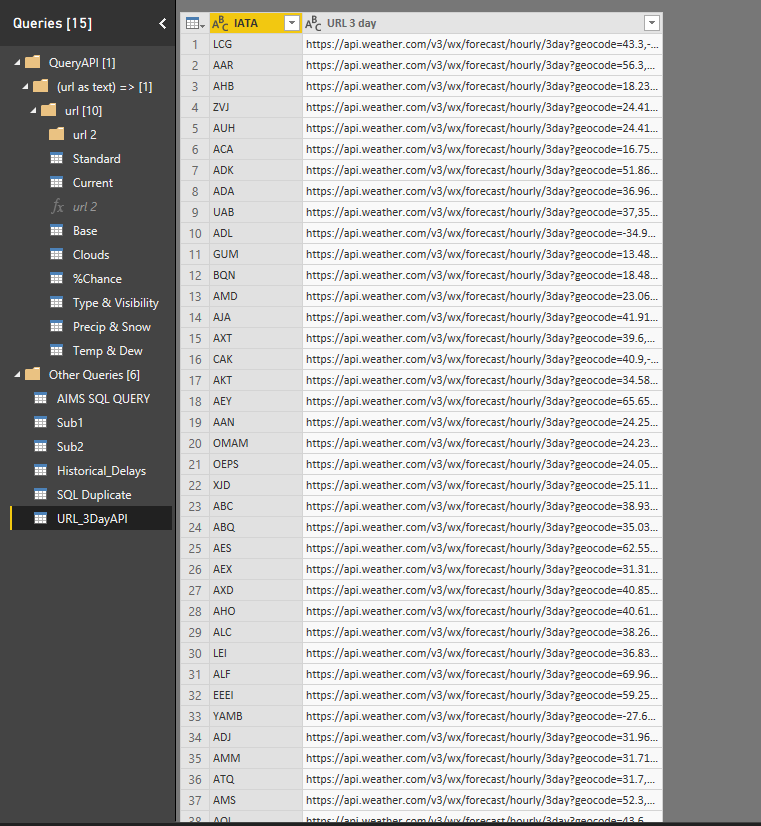Select the %Chance query
The width and height of the screenshot is (761, 826).
tap(97, 279)
